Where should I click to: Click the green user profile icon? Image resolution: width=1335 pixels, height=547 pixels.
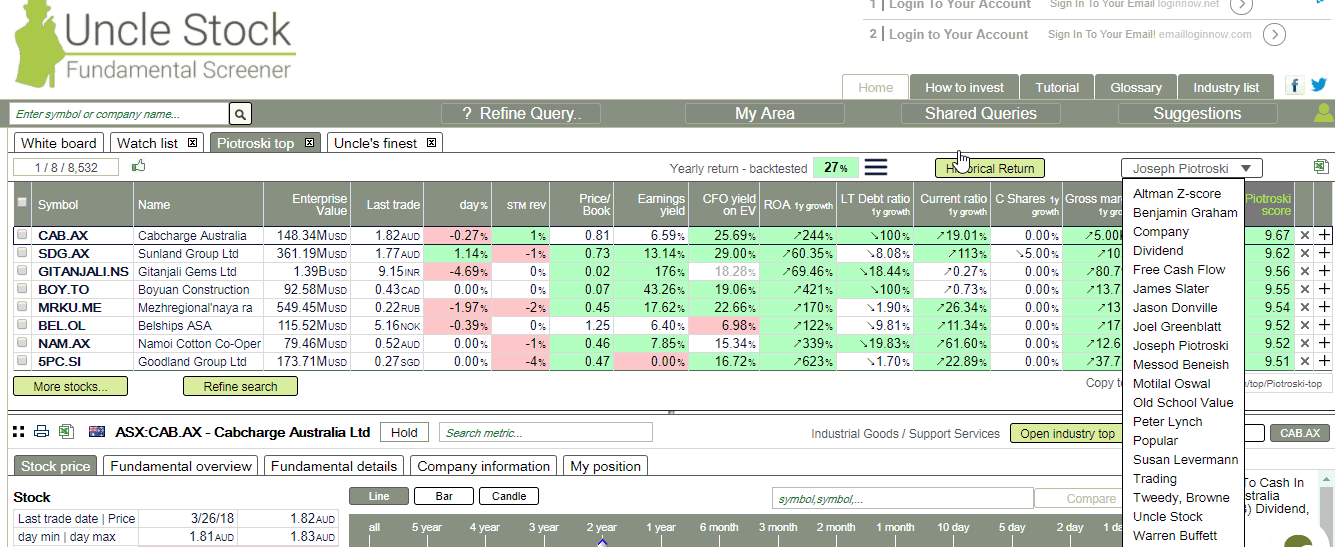[x=1323, y=113]
